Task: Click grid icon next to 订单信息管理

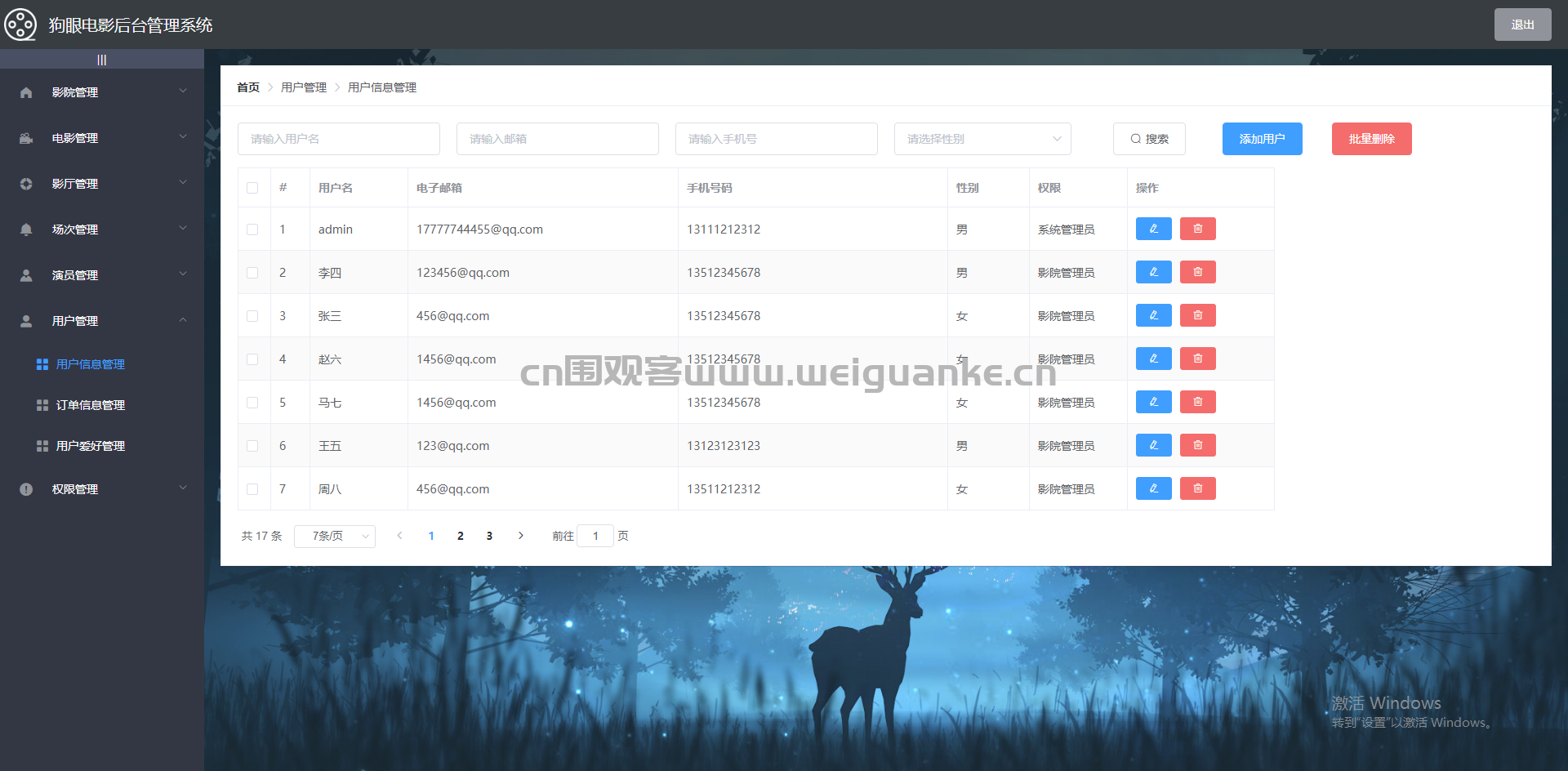Action: pyautogui.click(x=42, y=405)
